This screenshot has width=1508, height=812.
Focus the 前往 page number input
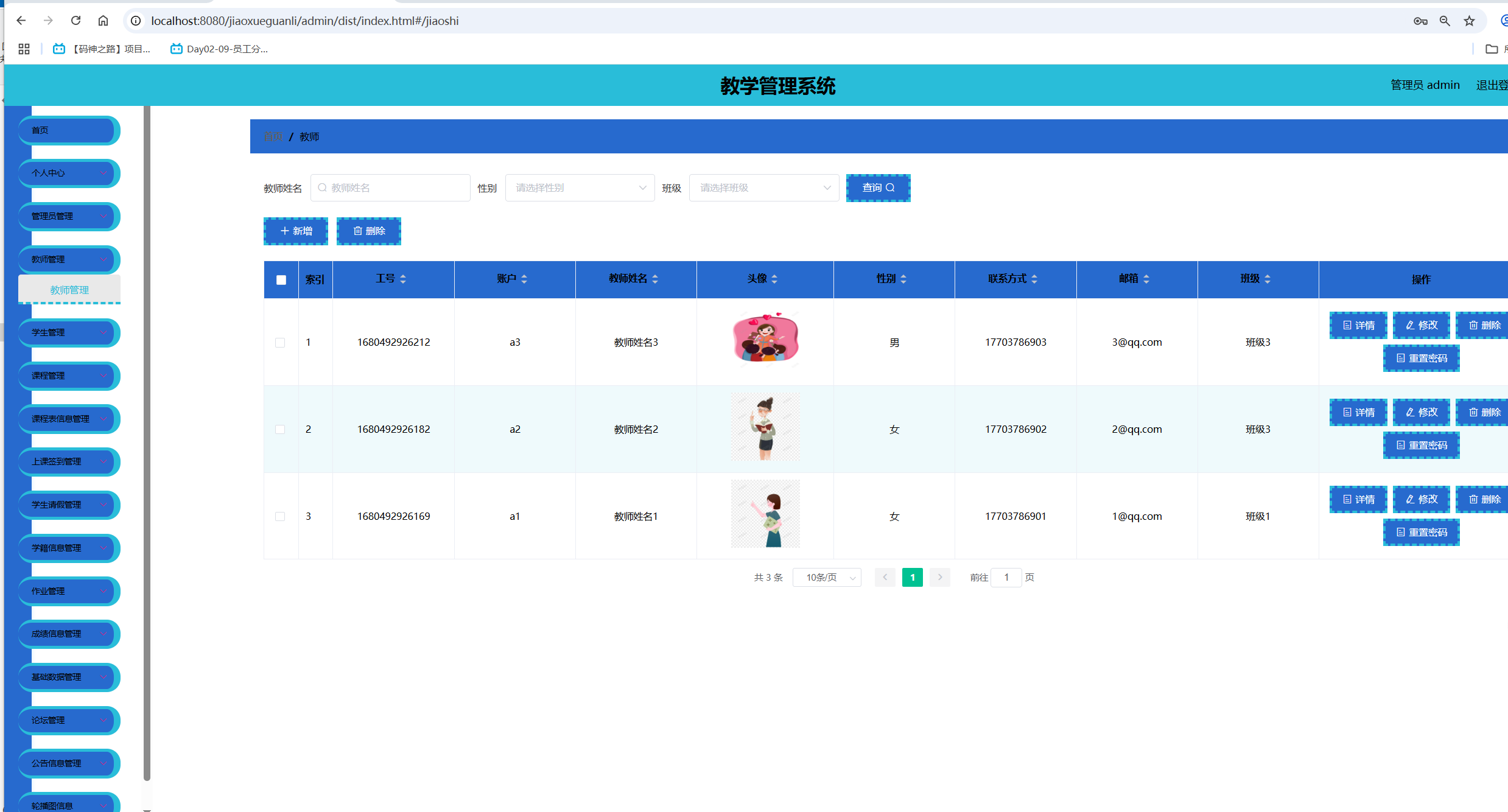1006,577
